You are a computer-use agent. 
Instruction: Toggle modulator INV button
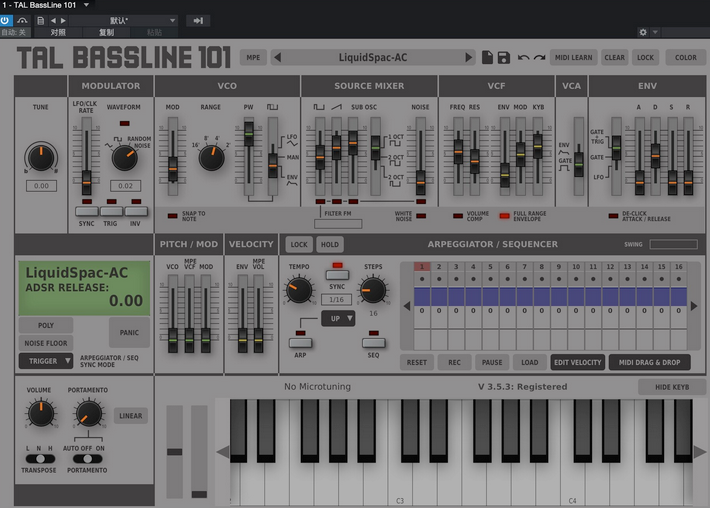pyautogui.click(x=136, y=211)
